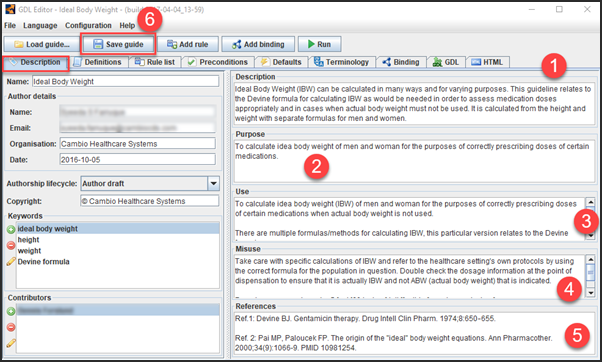Click inside the Purpose text area
Screen dimensions: 602x362
tap(414, 161)
